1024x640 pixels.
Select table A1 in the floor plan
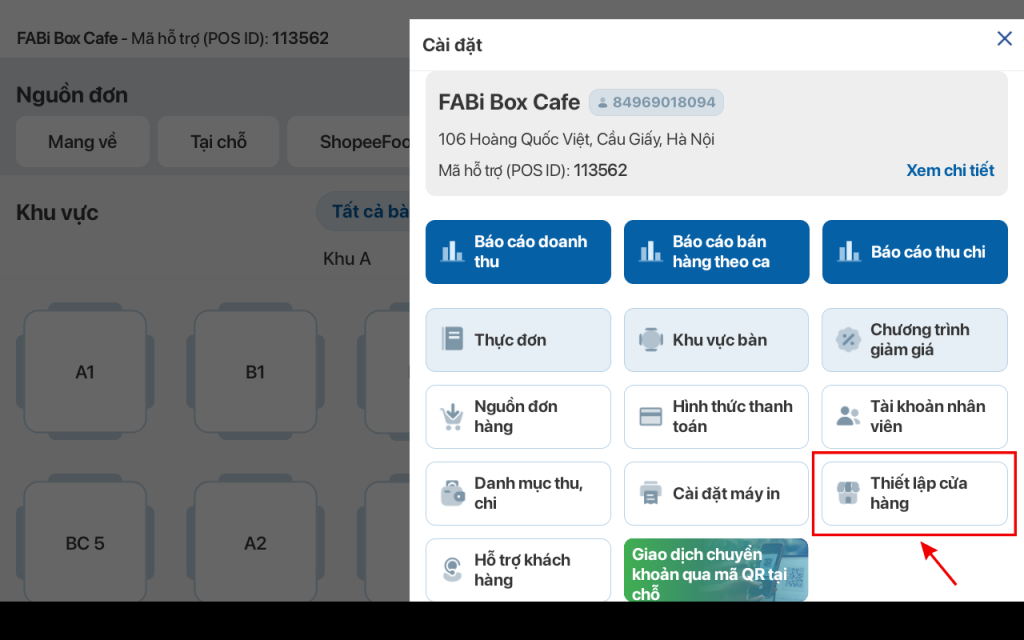[x=85, y=372]
